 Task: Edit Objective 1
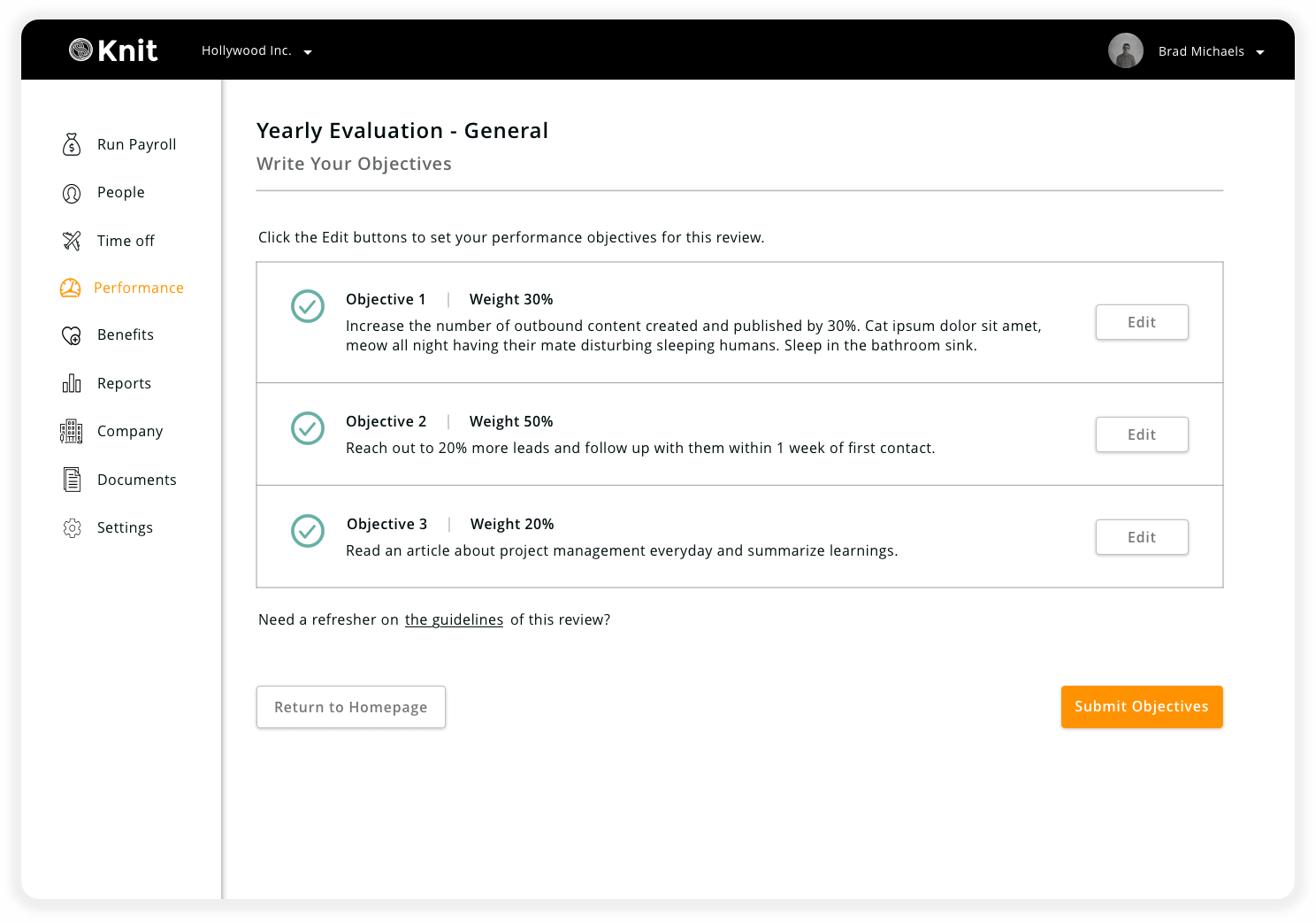[x=1142, y=322]
